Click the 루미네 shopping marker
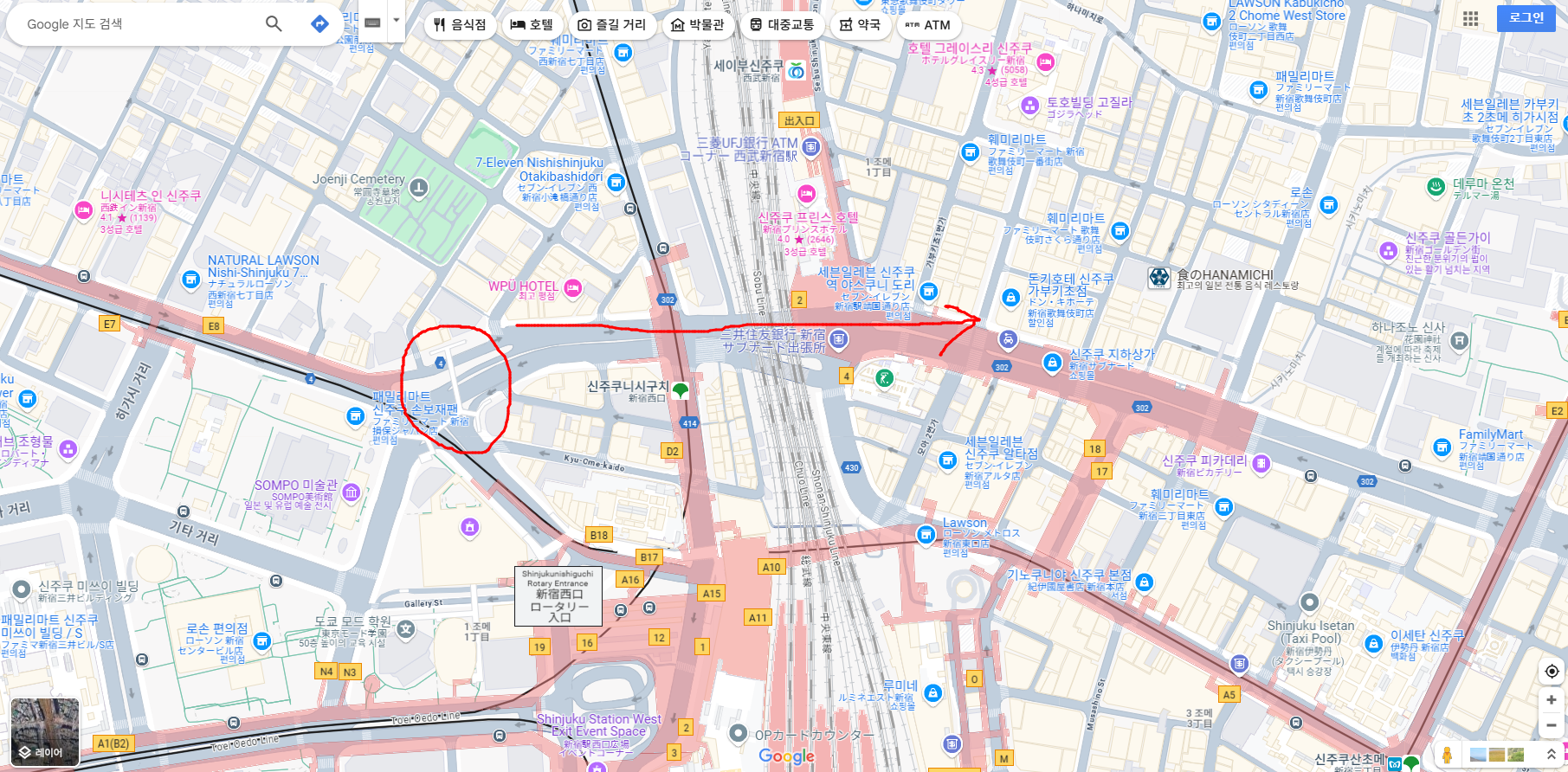This screenshot has height=772, width=1568. tap(932, 693)
